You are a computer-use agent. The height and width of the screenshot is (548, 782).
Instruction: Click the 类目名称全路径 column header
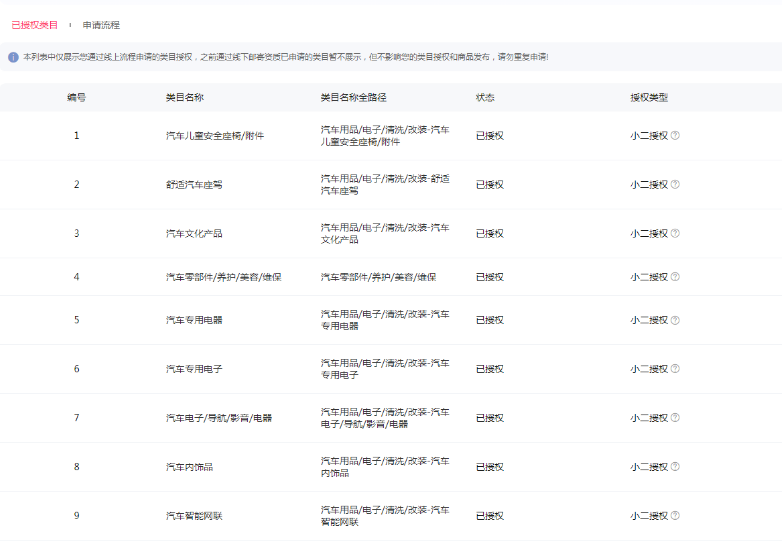353,98
